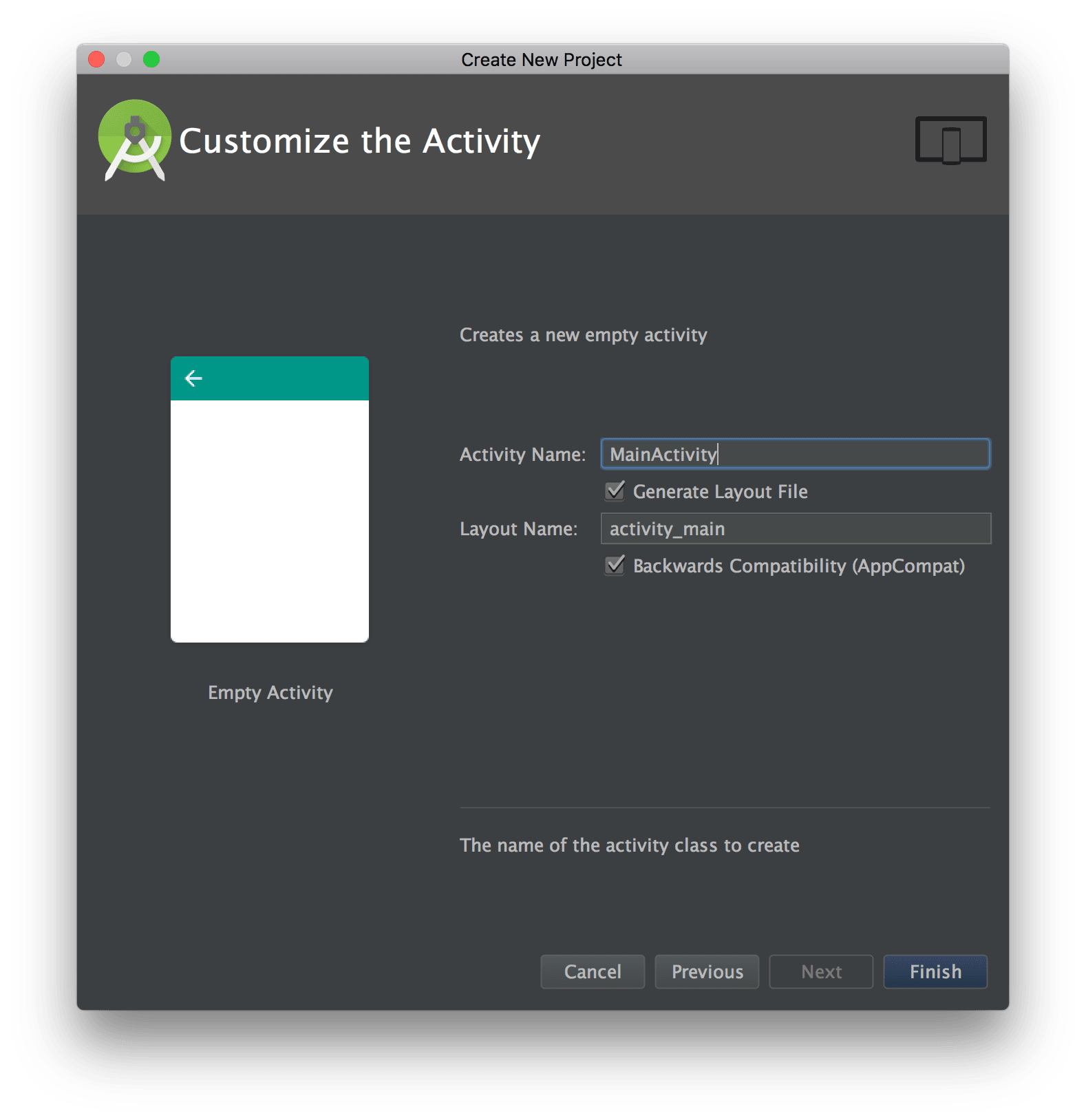
Task: Click the phone and tablet form factor icon
Action: 950,140
